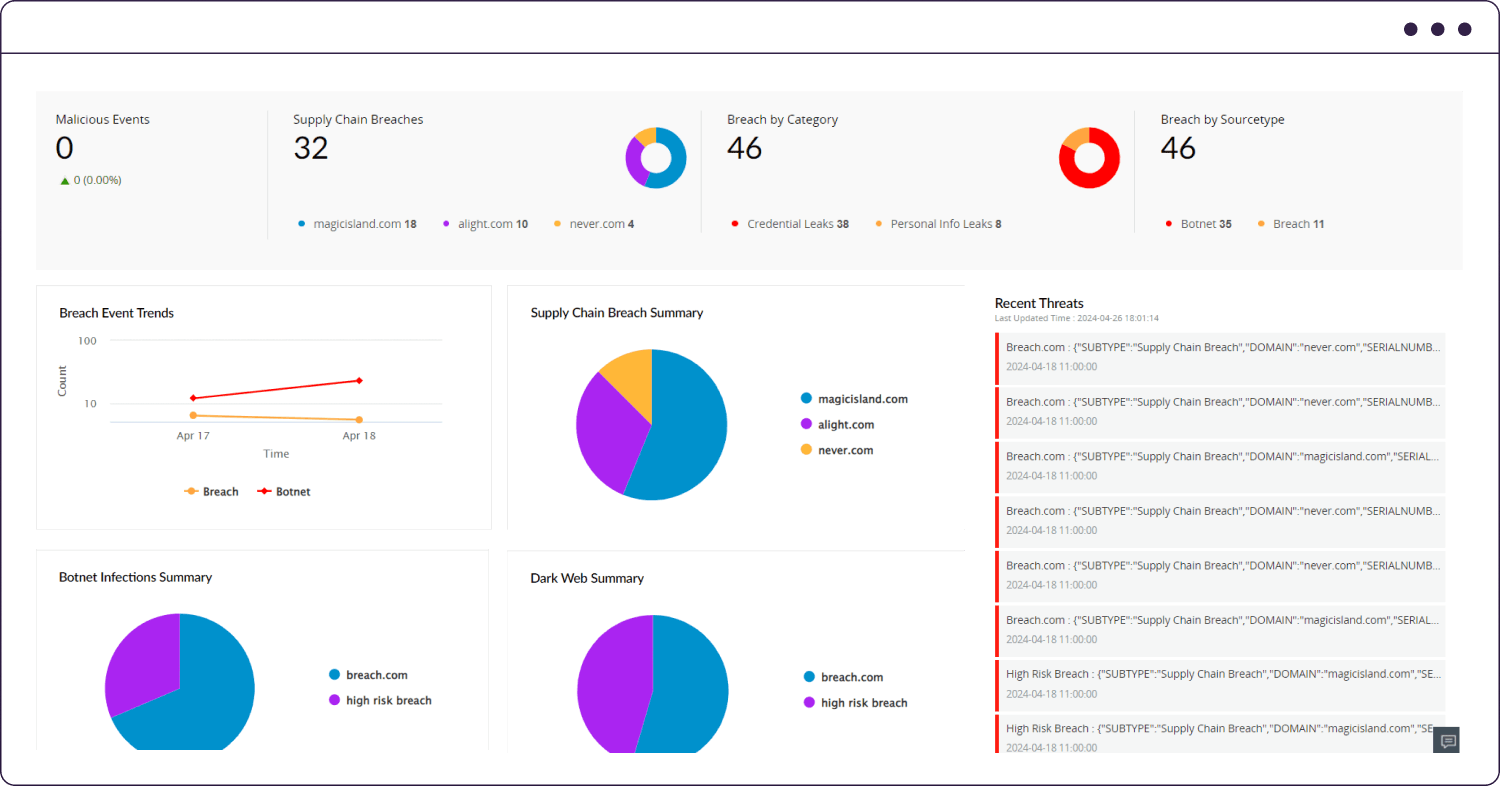Screen dimensions: 1500x786
Task: Toggle the Botnet series in trend legend
Action: pos(284,492)
